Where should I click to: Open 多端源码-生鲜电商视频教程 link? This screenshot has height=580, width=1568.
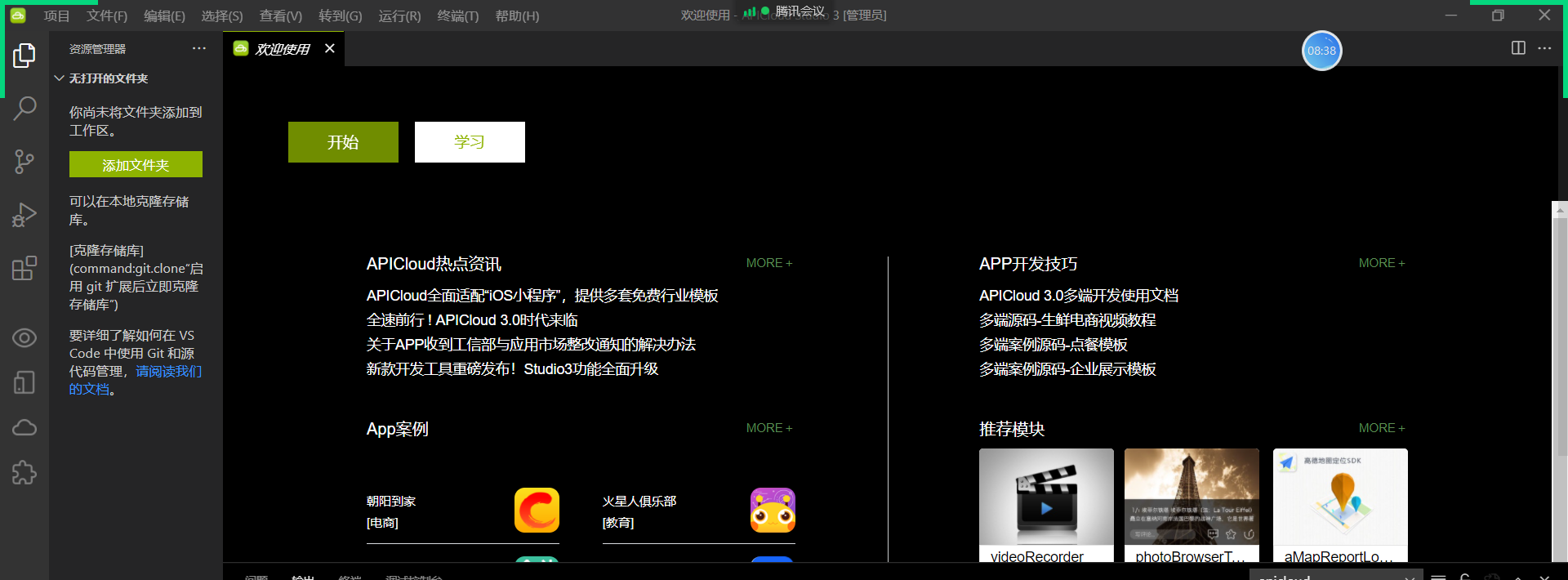(x=1067, y=320)
